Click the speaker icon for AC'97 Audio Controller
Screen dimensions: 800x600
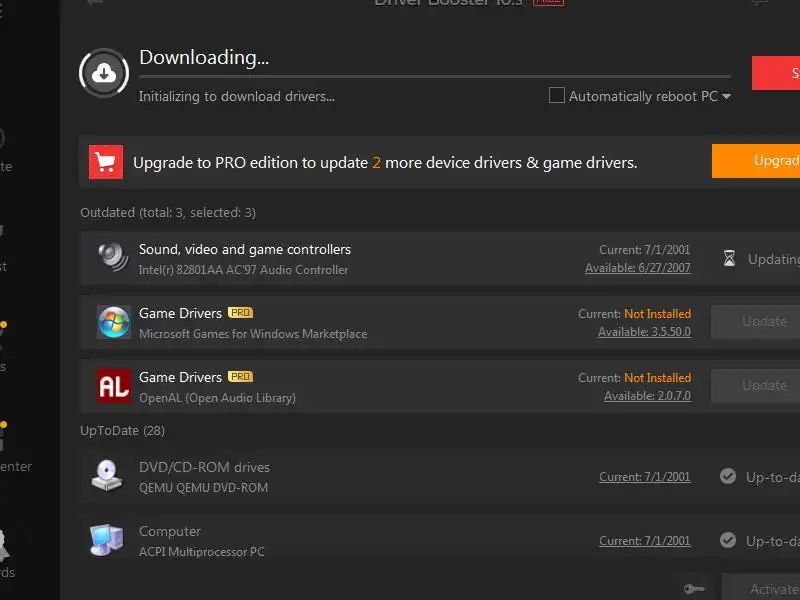tap(113, 257)
